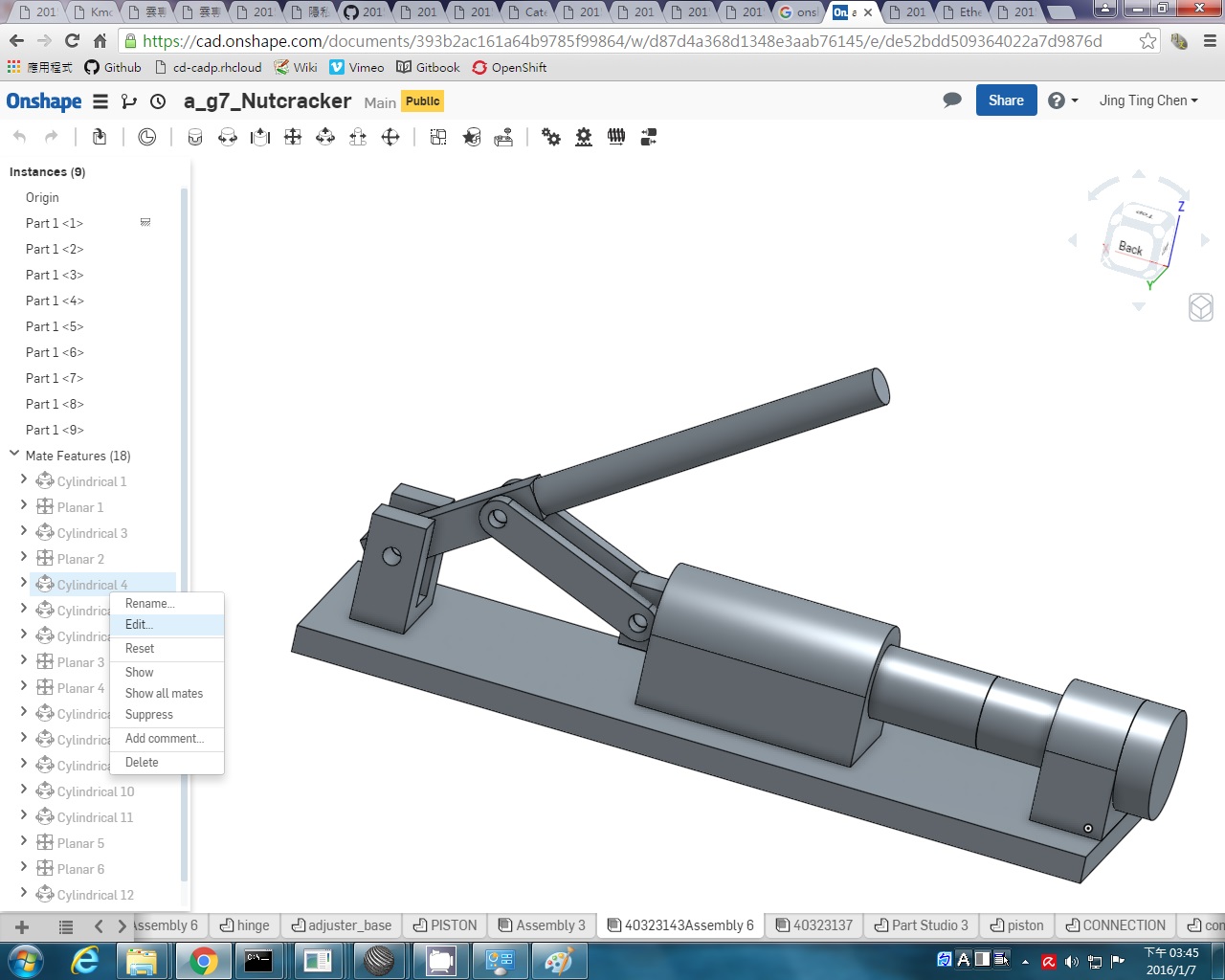Click the fixed indicator icon beside Part 1 <1>

[x=145, y=222]
